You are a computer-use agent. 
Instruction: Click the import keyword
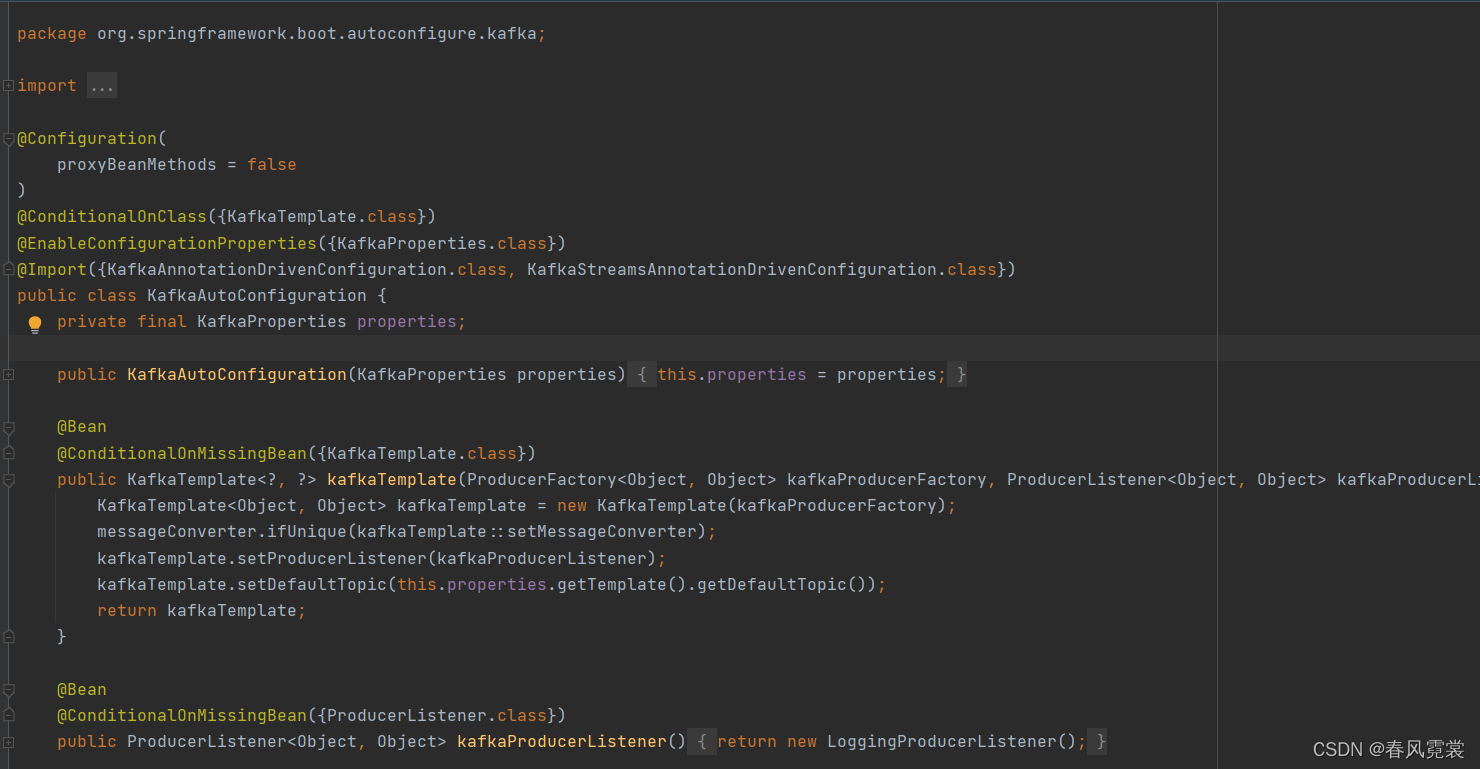pos(47,86)
